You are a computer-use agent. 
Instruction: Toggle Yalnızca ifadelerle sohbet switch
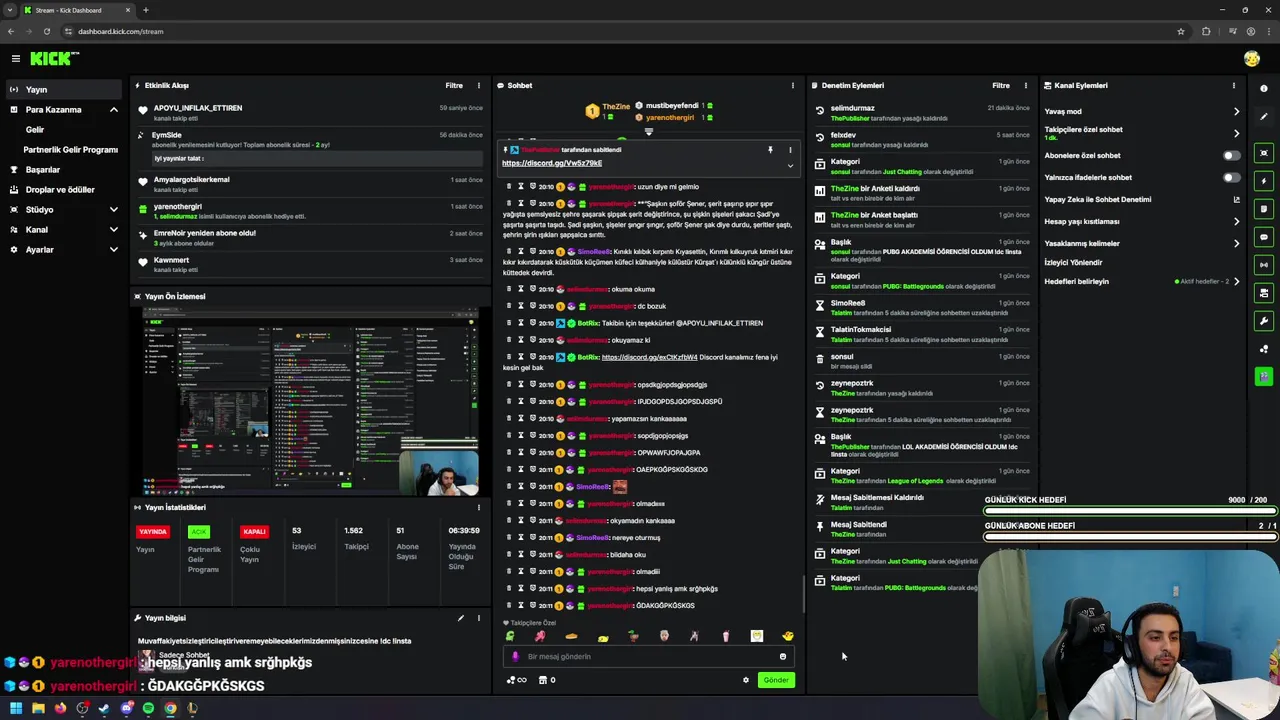coord(1232,177)
